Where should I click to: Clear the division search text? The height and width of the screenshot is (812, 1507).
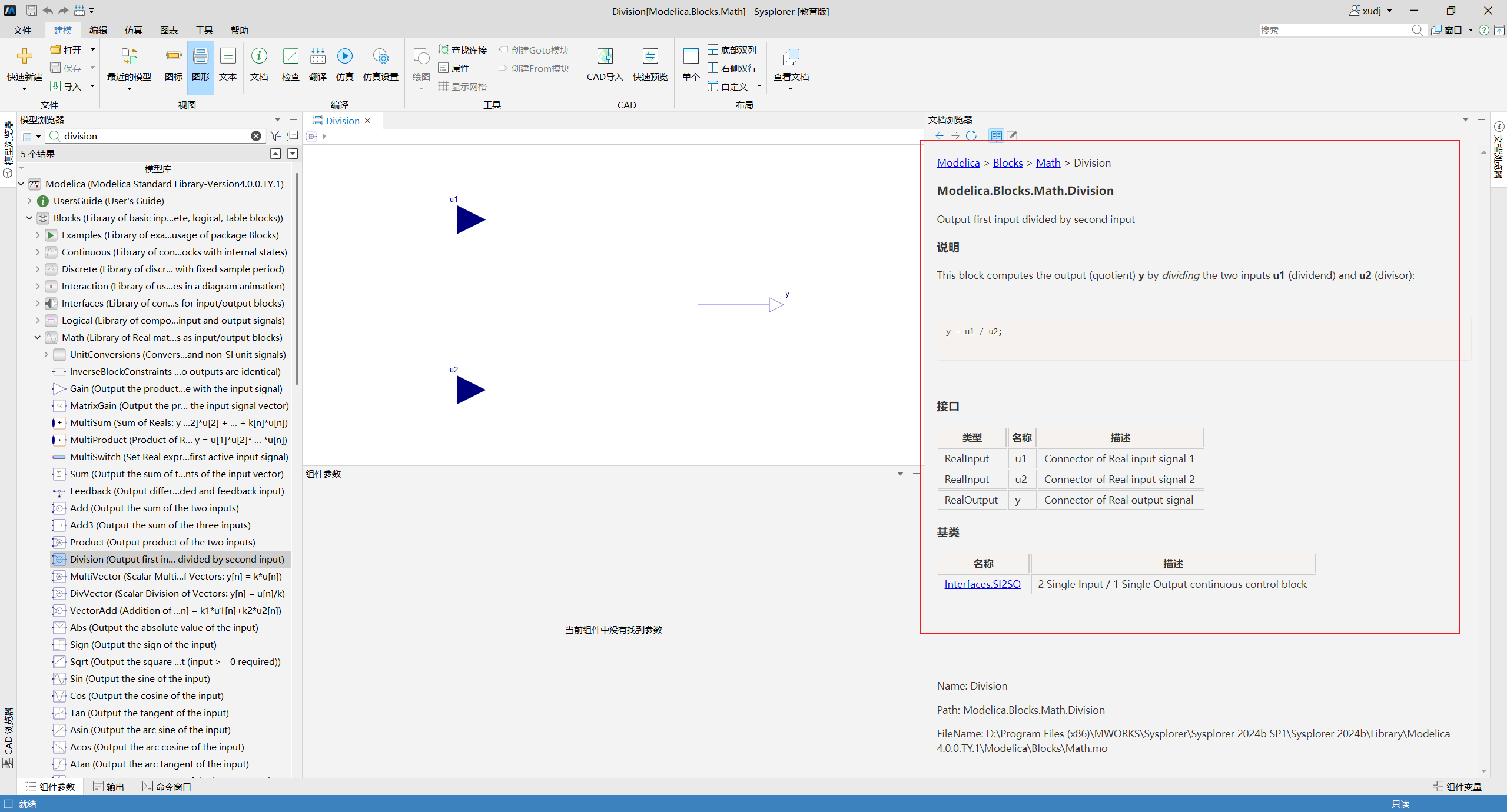(256, 136)
